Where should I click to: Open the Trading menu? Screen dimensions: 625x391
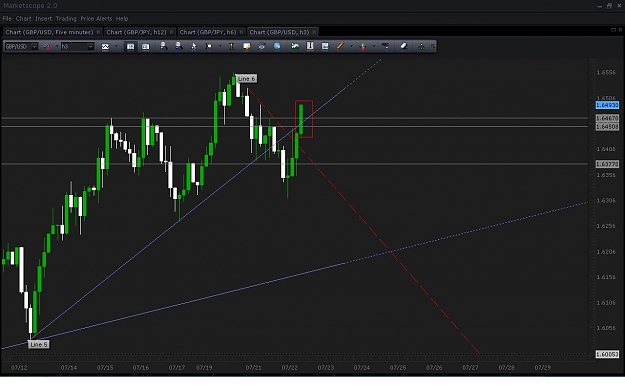[x=66, y=19]
